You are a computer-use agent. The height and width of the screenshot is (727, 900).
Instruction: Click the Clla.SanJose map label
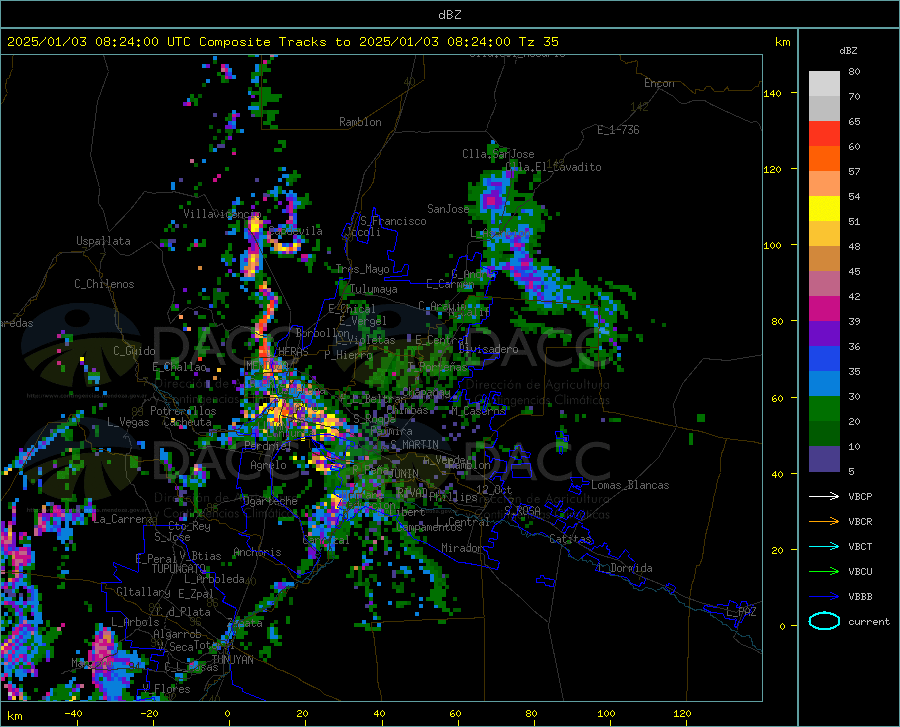(498, 154)
